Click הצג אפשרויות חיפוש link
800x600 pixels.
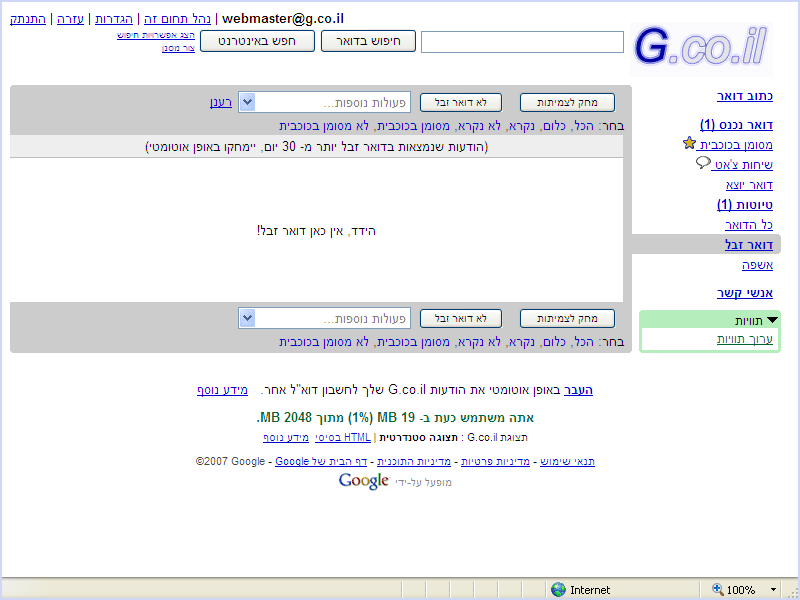point(156,35)
